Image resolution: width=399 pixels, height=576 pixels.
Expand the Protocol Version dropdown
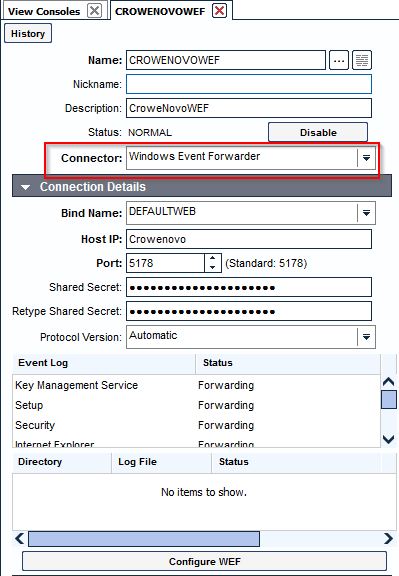pyautogui.click(x=366, y=337)
